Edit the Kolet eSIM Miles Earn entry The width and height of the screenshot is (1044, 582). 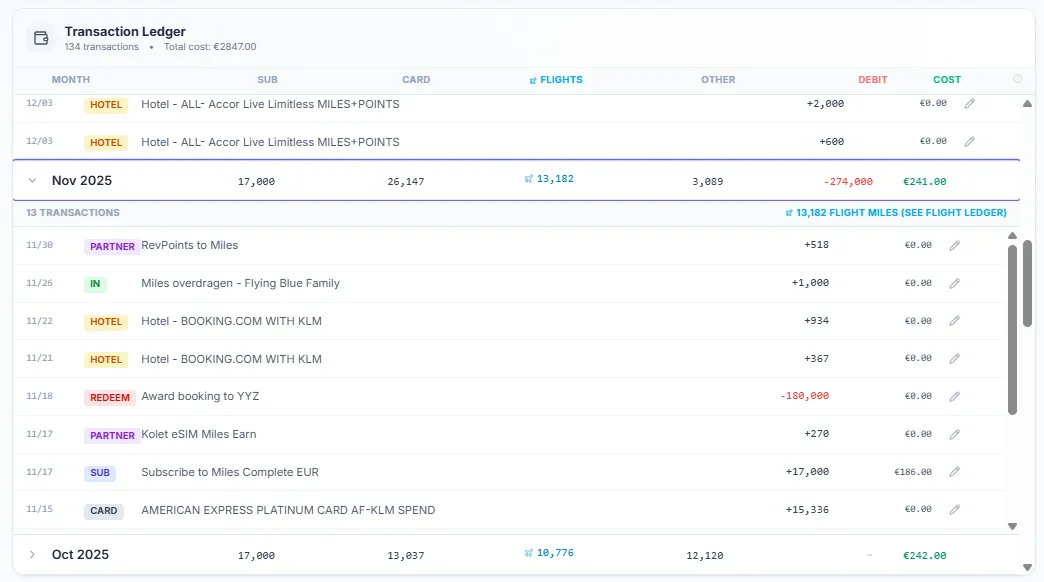(954, 433)
